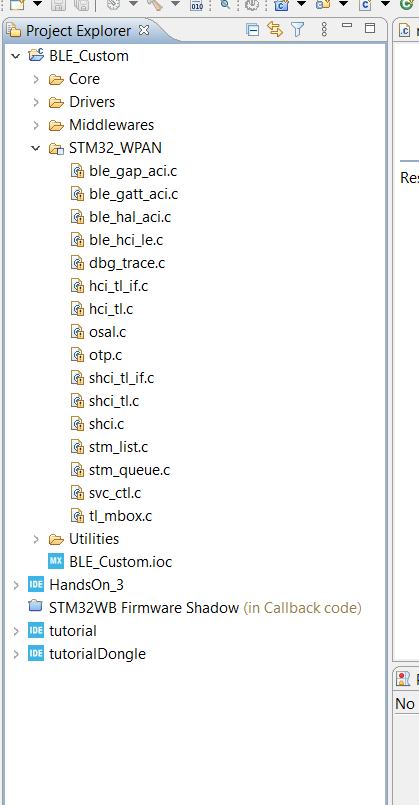
Task: Open dropdown arrow beside build hammer
Action: (175, 4)
